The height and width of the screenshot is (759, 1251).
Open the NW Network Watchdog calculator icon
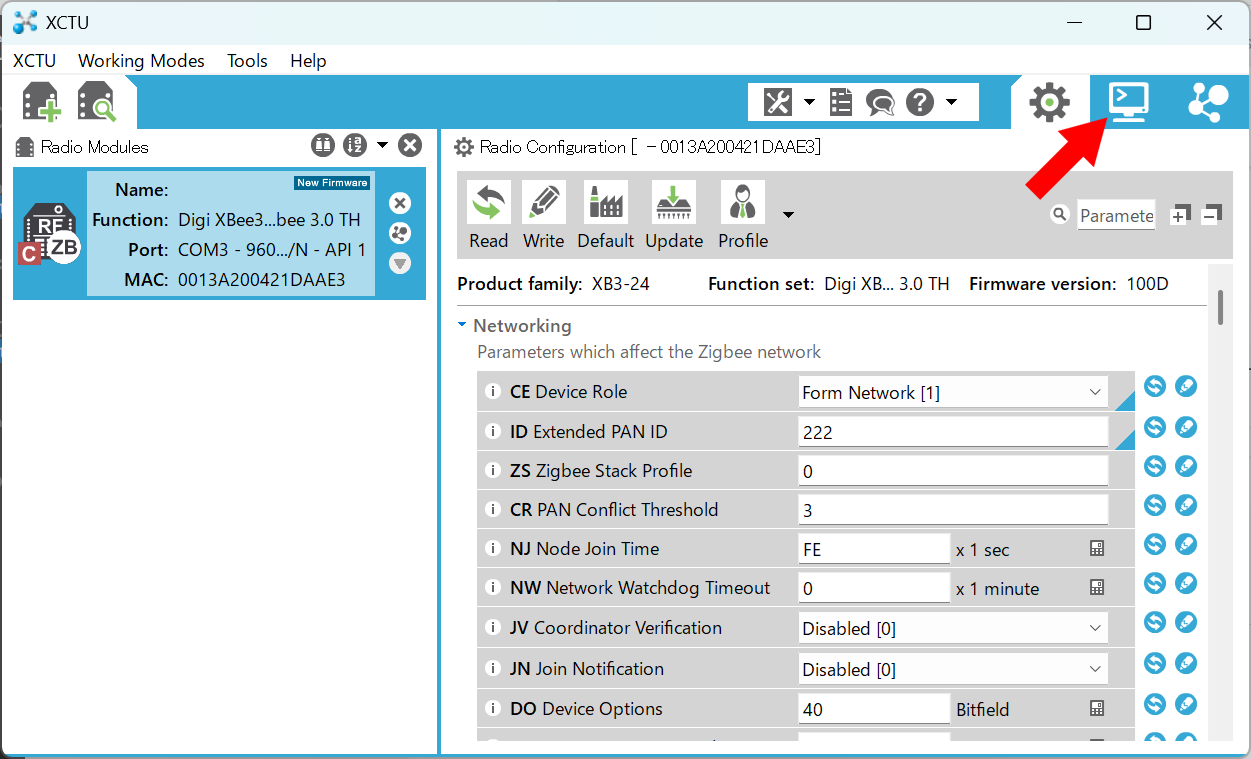(x=1097, y=588)
